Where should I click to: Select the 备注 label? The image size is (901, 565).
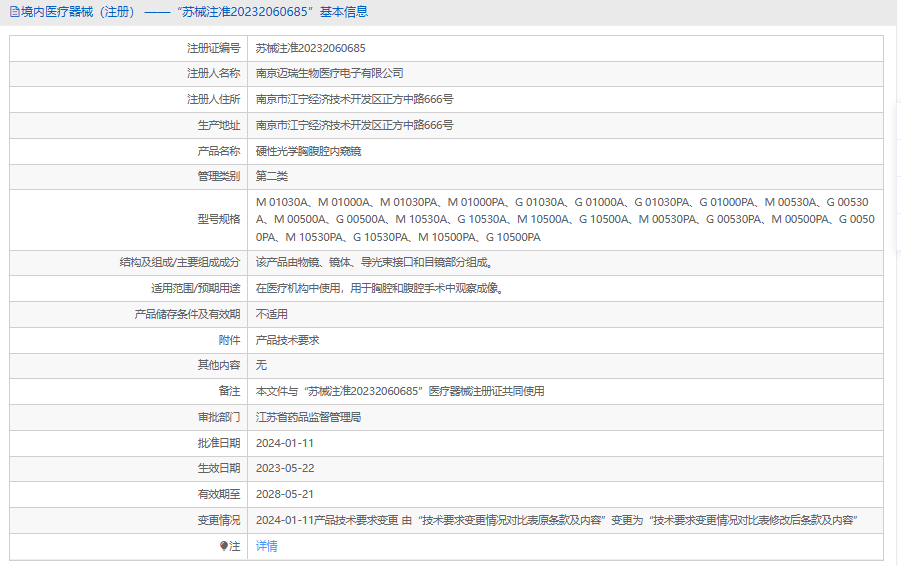(x=229, y=391)
